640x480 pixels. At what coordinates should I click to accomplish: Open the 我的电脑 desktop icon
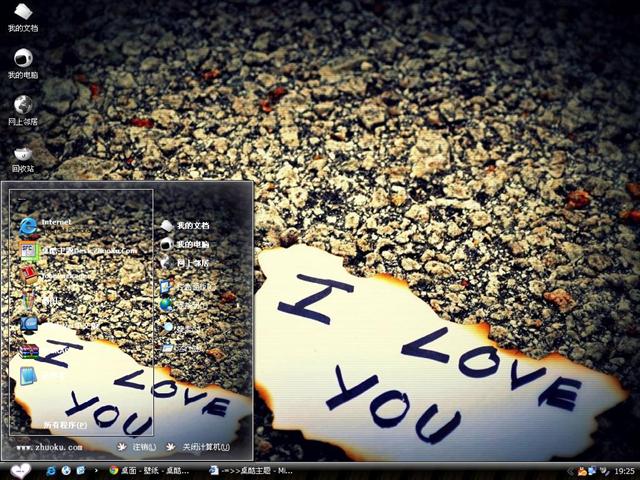[23, 64]
